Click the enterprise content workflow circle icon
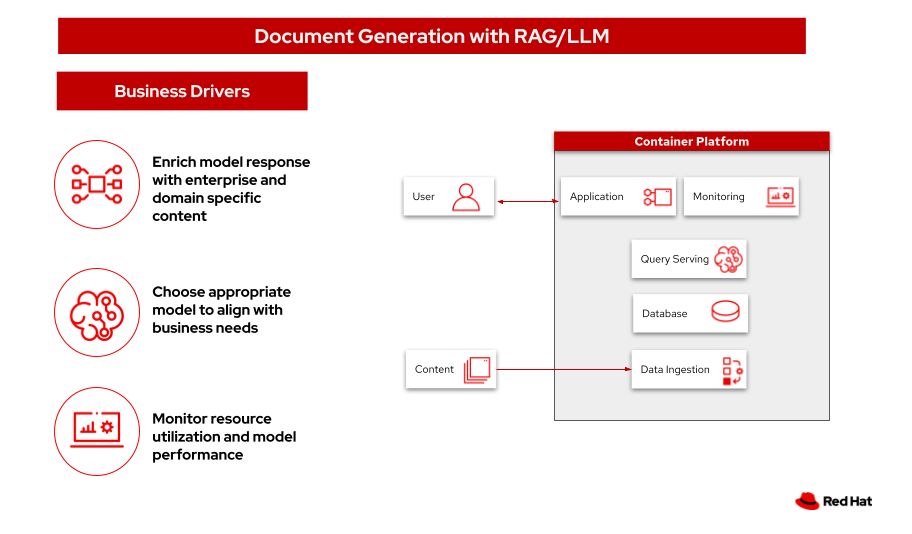912x534 pixels. 97,184
